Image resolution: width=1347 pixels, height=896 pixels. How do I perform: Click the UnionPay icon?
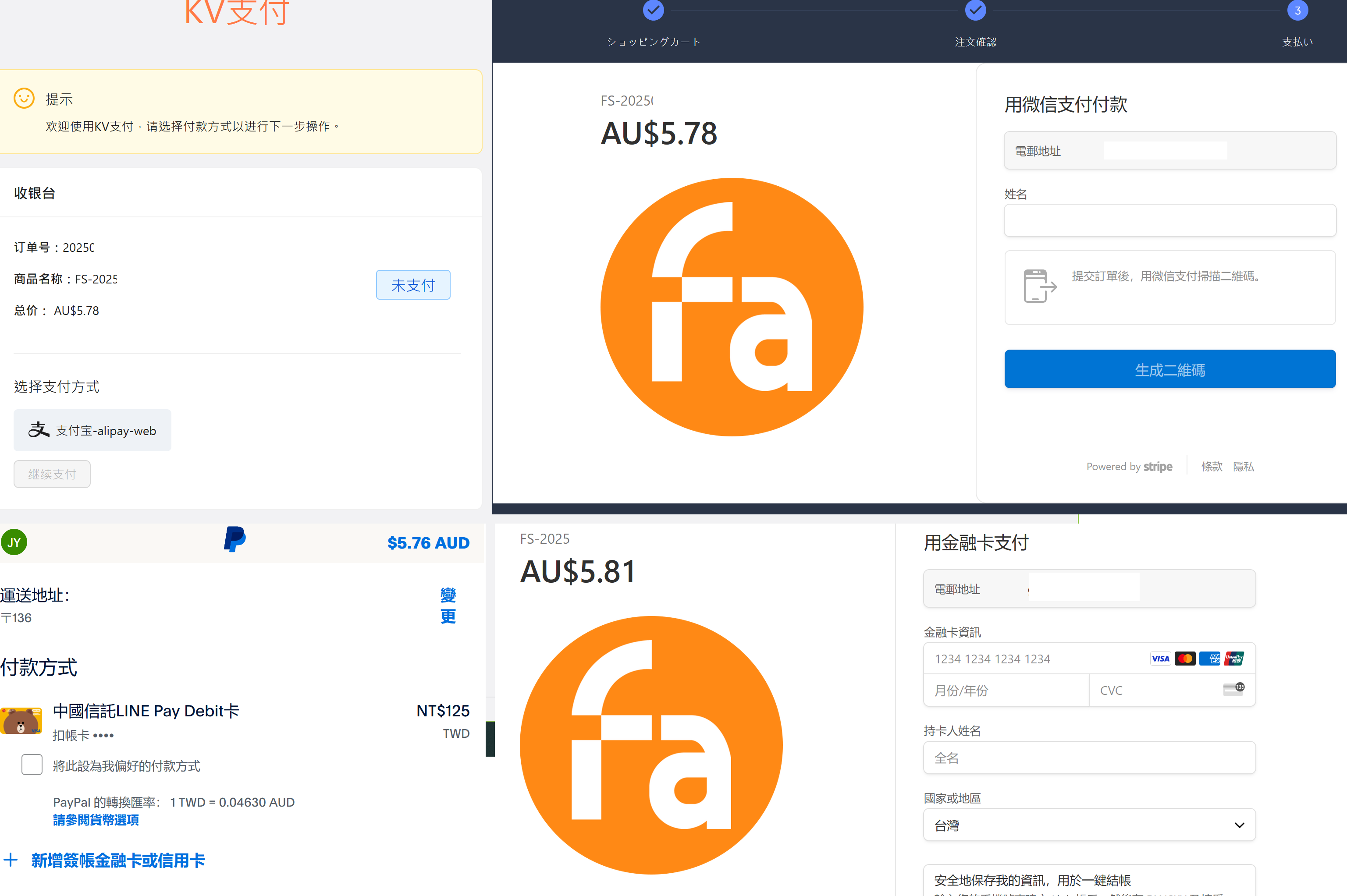pos(1234,659)
